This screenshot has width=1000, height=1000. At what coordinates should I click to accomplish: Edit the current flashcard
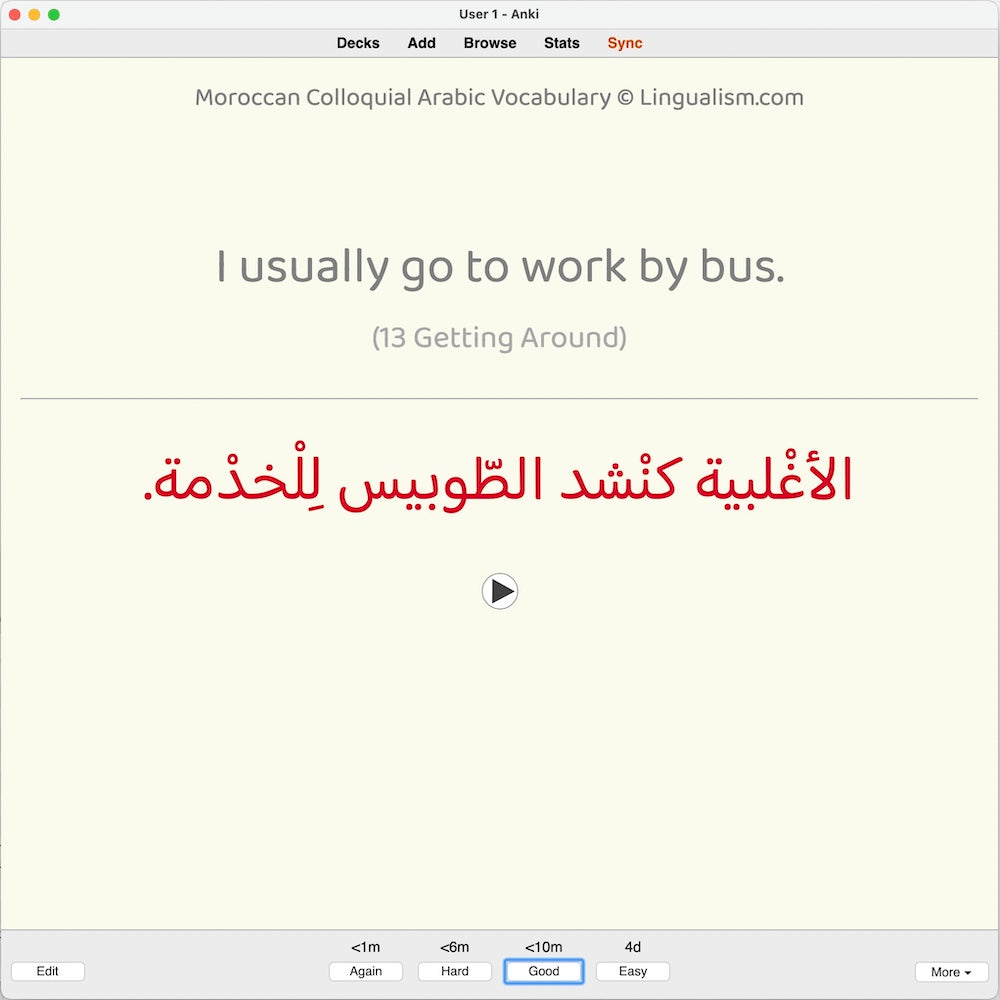tap(47, 971)
